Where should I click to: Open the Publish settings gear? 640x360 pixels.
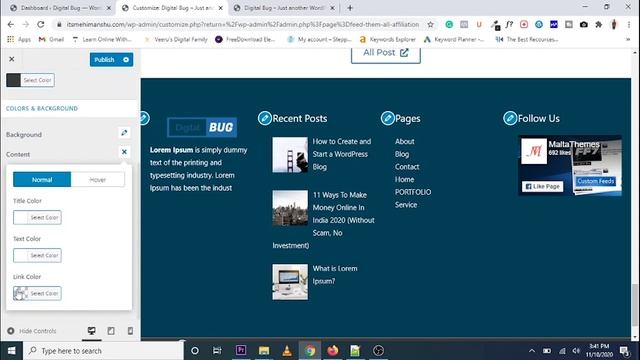(126, 60)
